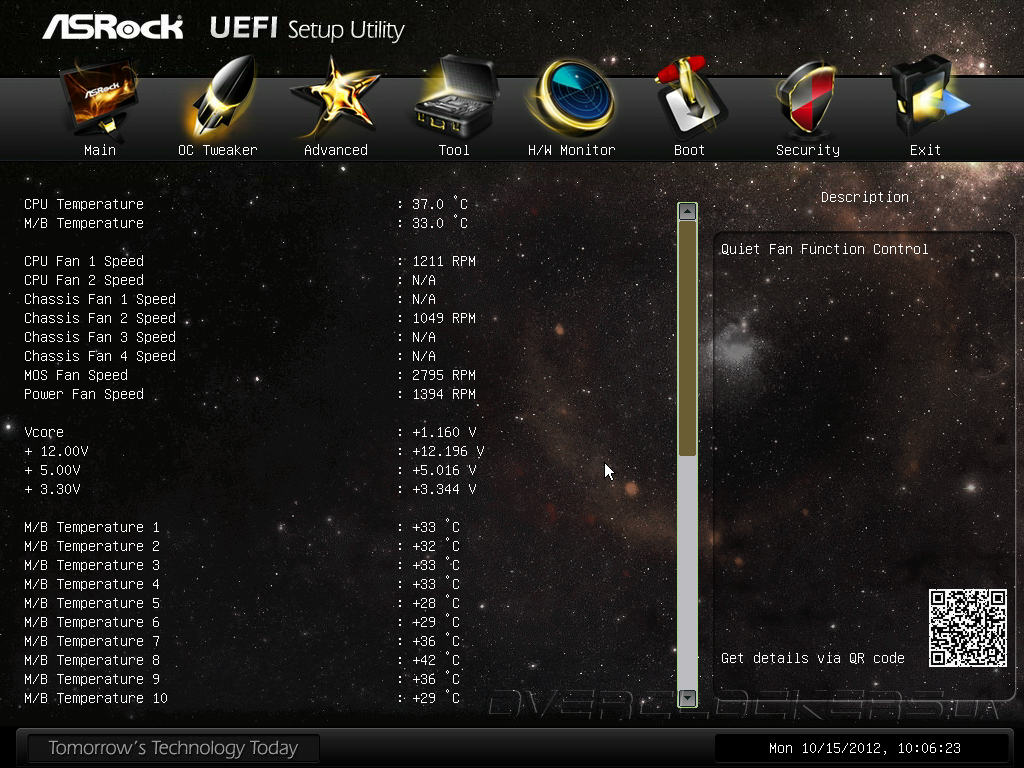Select the + 5.00V row

250,470
